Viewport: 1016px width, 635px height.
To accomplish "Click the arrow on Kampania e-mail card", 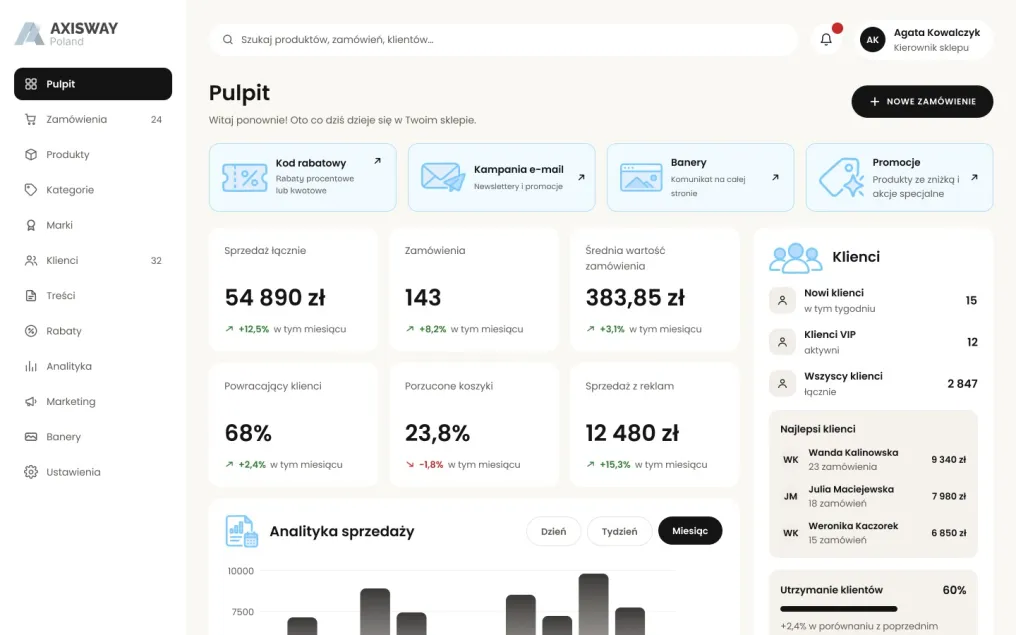I will pos(581,177).
